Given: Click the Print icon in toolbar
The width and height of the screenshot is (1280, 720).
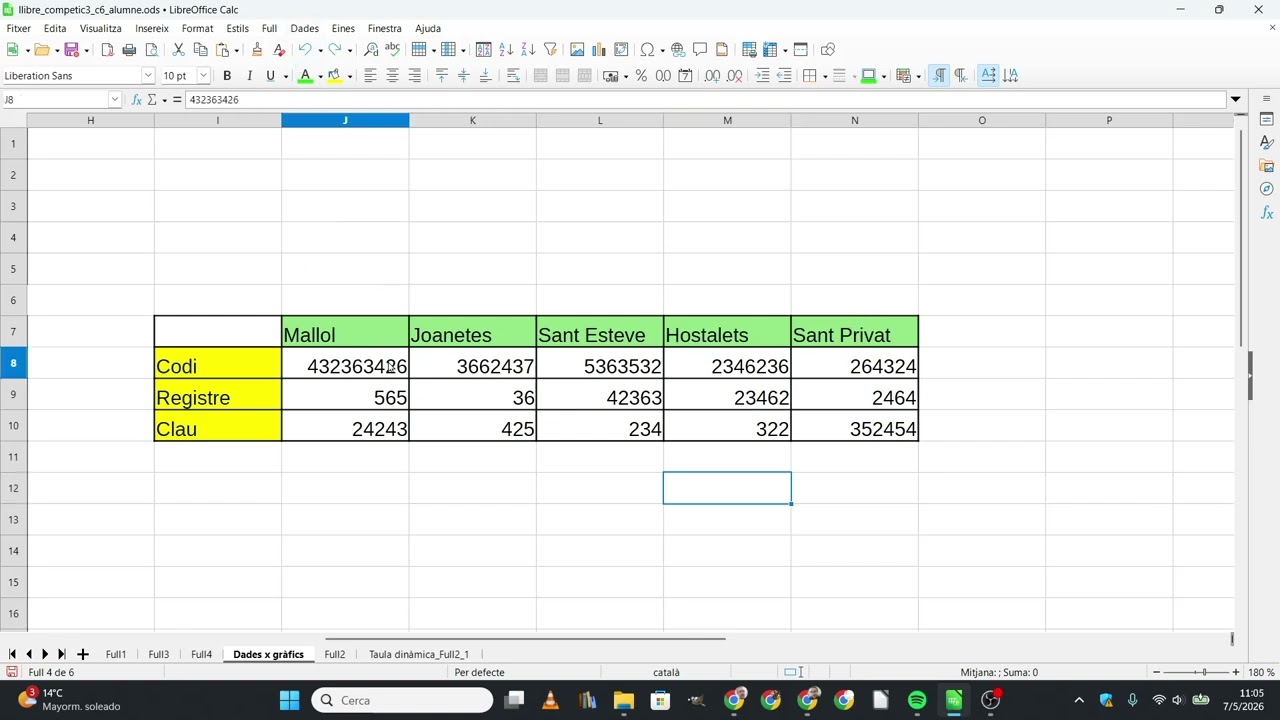Looking at the screenshot, I should point(129,50).
